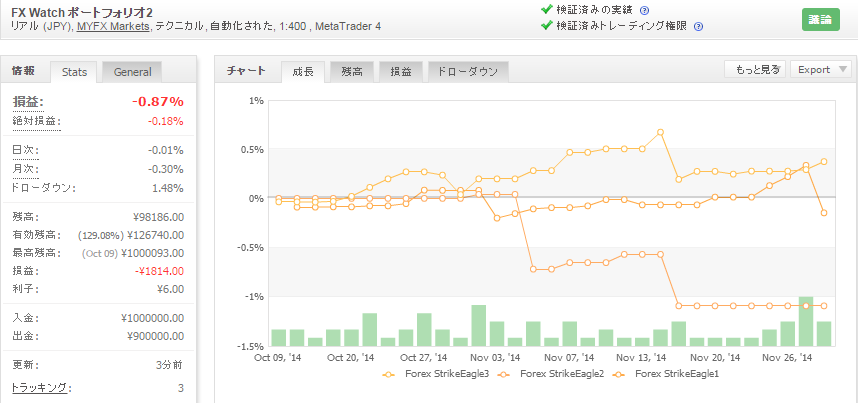Switch to the ドローダウン chart tab

click(x=469, y=71)
